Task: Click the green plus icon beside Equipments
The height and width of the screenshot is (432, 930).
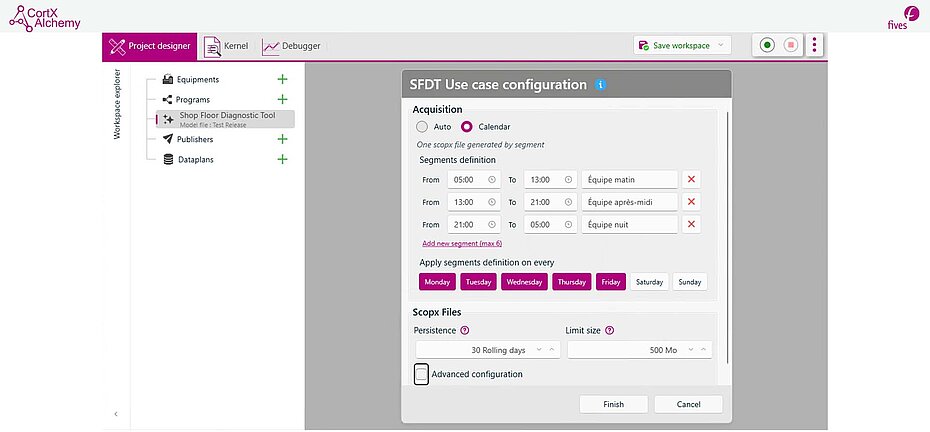Action: [x=282, y=79]
